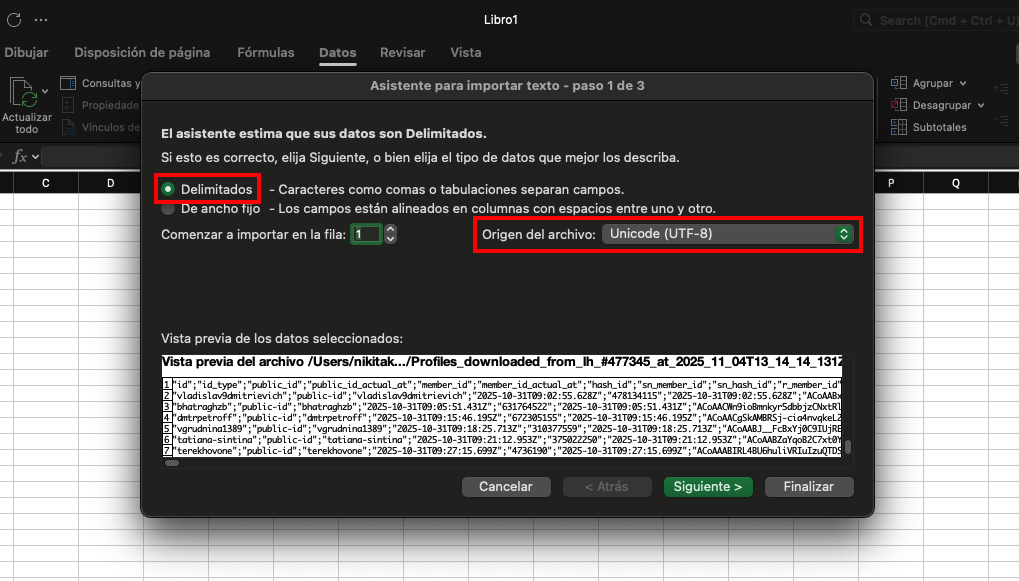
Task: Switch to the Fórmulas ribbon tab
Action: point(265,53)
